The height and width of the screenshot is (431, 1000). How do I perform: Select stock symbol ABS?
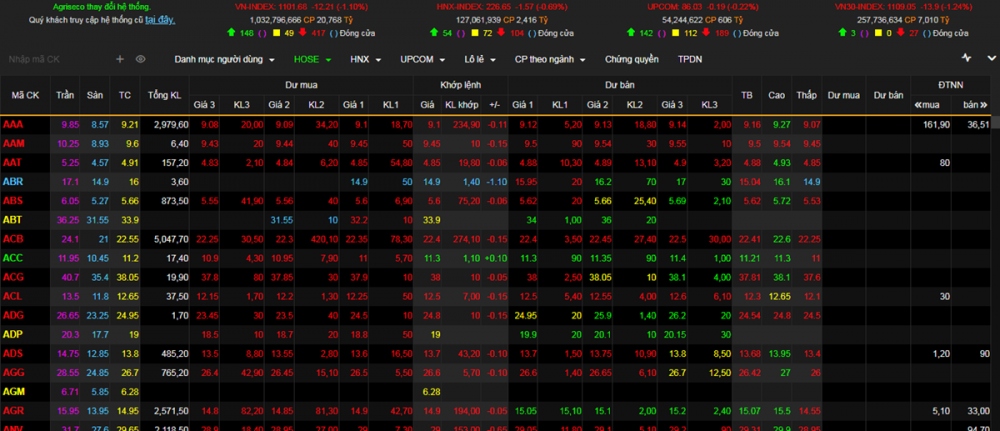tap(13, 201)
